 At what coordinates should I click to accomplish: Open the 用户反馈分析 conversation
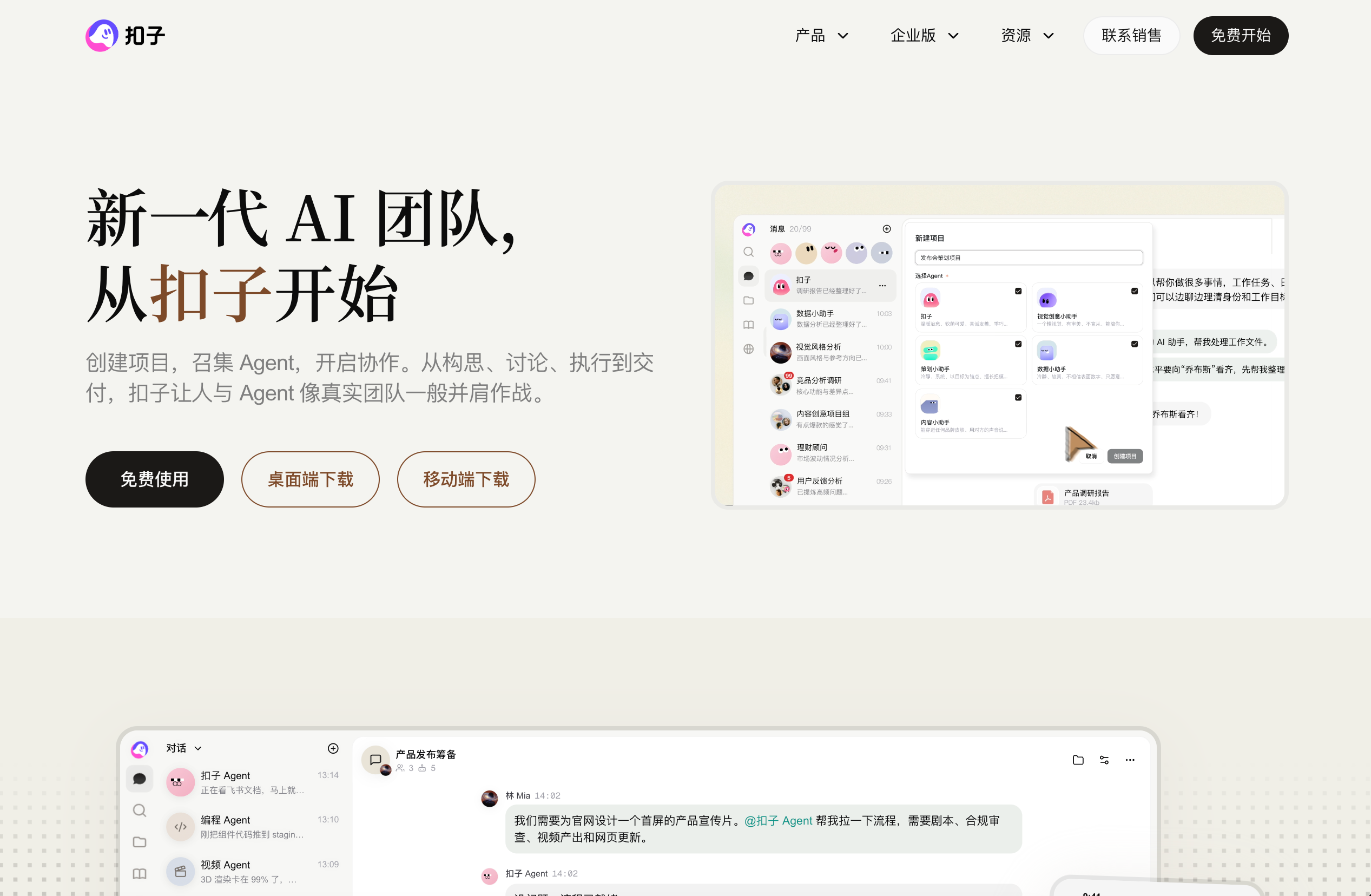click(x=830, y=486)
